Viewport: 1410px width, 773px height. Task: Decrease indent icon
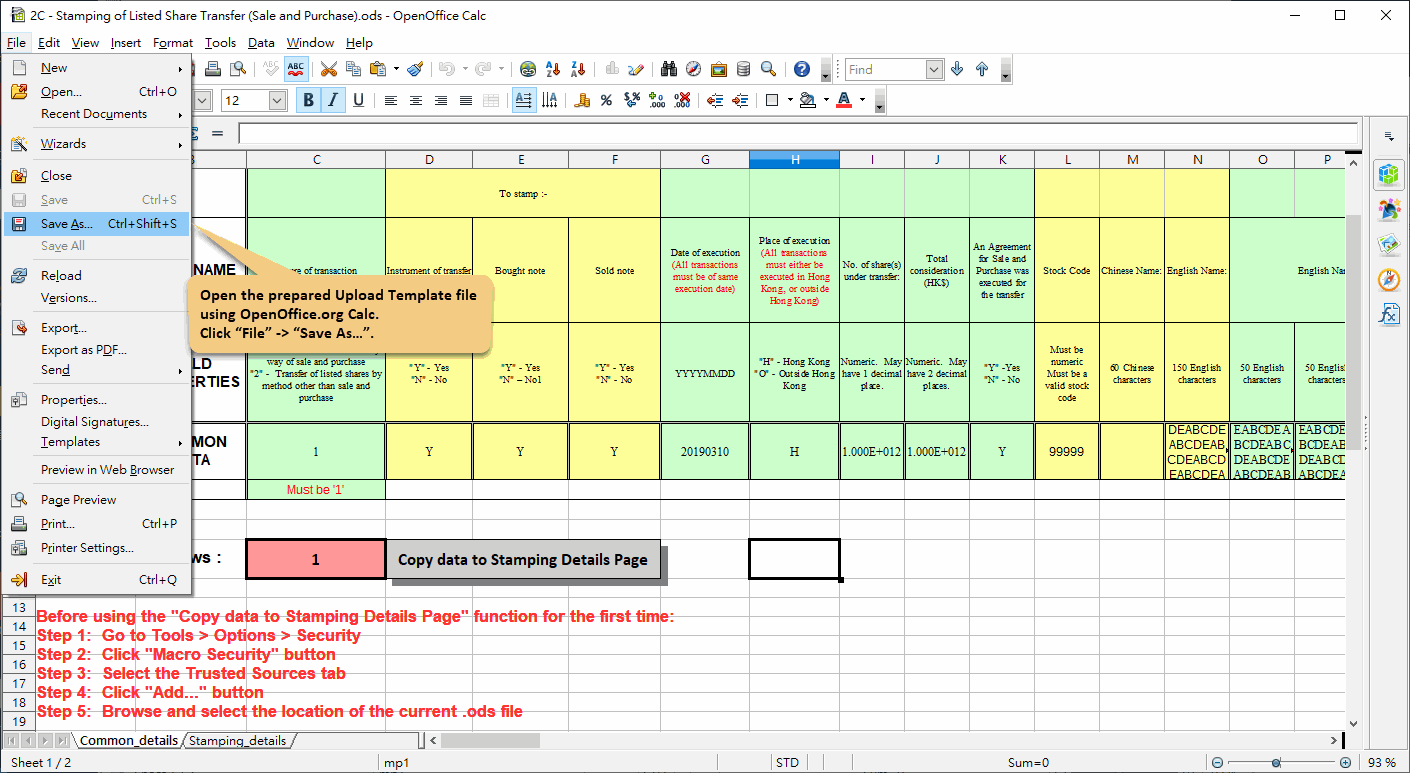[715, 100]
